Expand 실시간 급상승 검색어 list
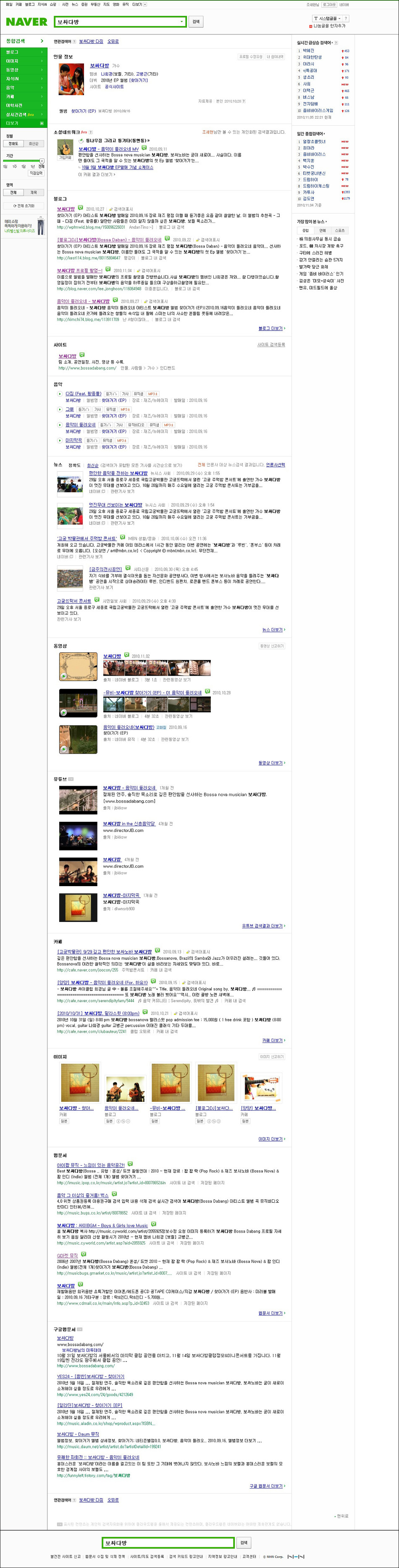This screenshot has width=399, height=1568. click(x=316, y=42)
